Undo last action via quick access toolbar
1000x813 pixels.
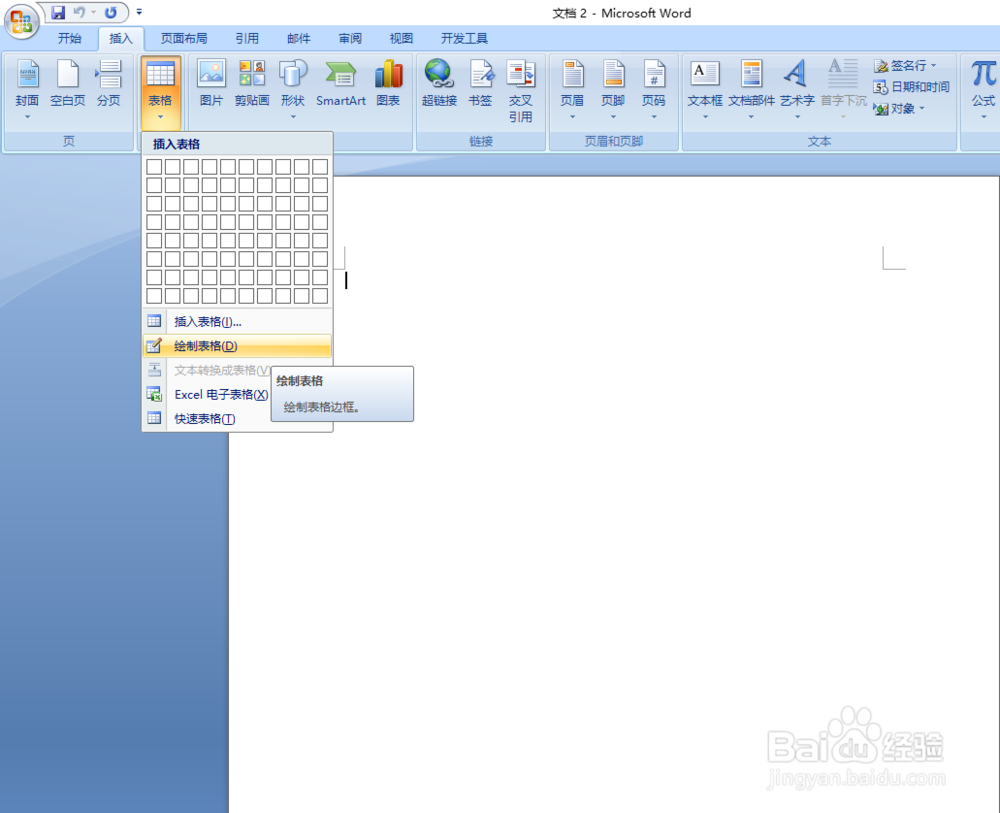[78, 12]
